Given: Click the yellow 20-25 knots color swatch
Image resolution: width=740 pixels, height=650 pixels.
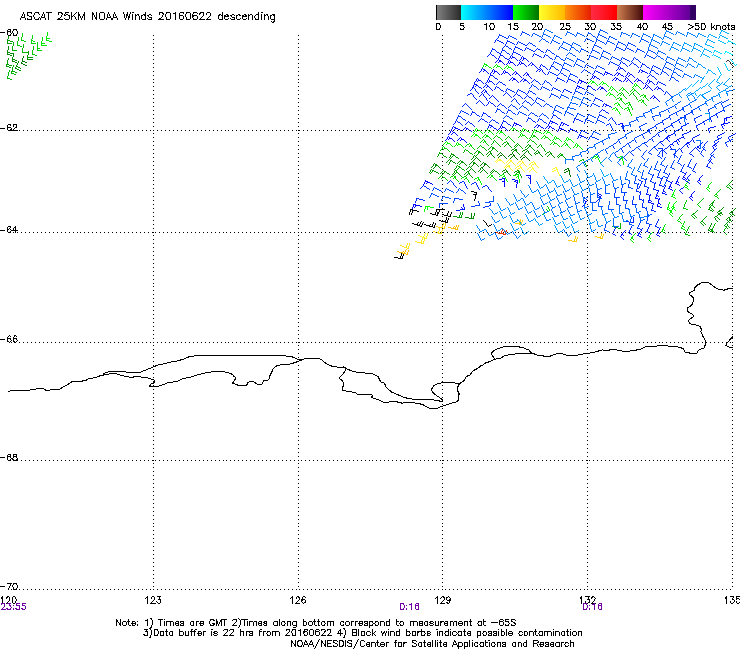Looking at the screenshot, I should pyautogui.click(x=552, y=12).
